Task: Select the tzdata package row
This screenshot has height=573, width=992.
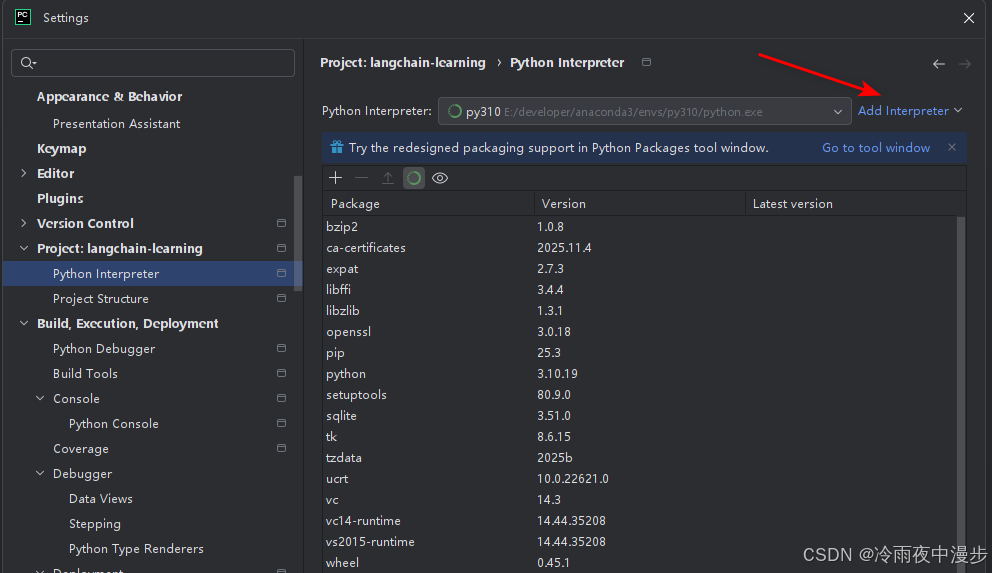Action: click(x=640, y=458)
